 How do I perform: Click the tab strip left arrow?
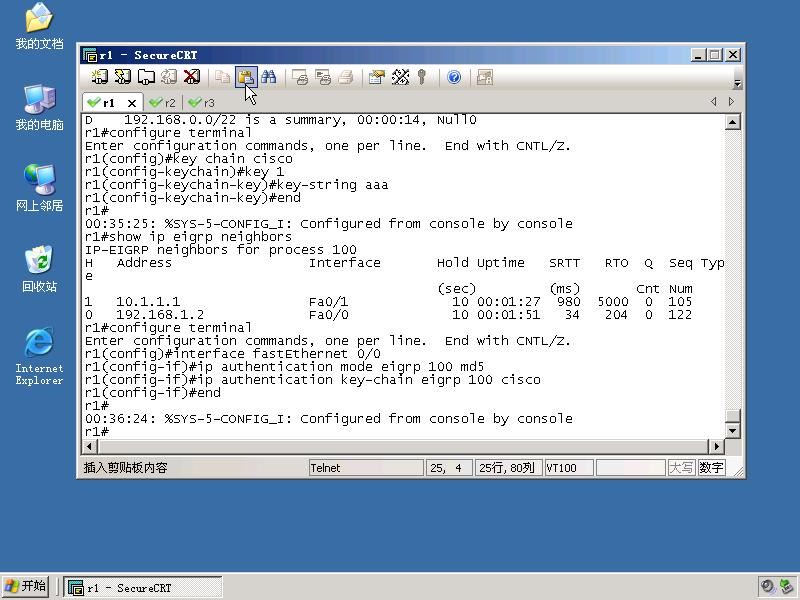coord(713,102)
